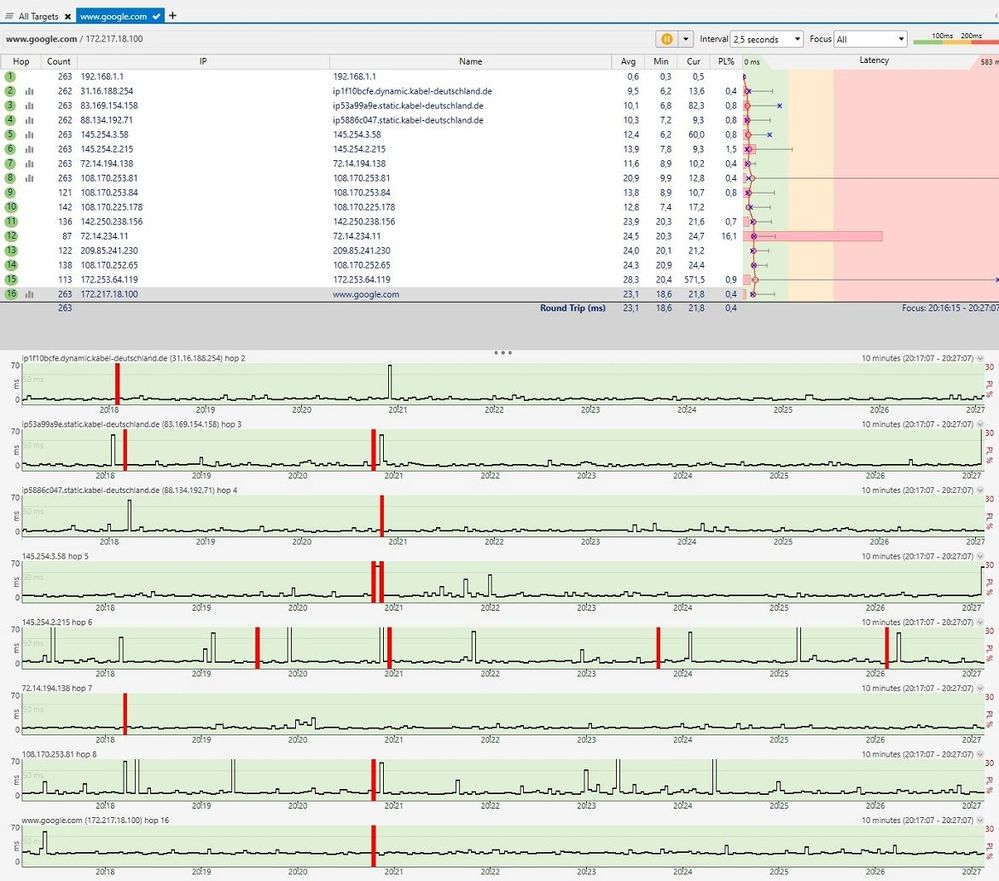Add a new target tab with plus
Image resolution: width=999 pixels, height=881 pixels.
173,16
